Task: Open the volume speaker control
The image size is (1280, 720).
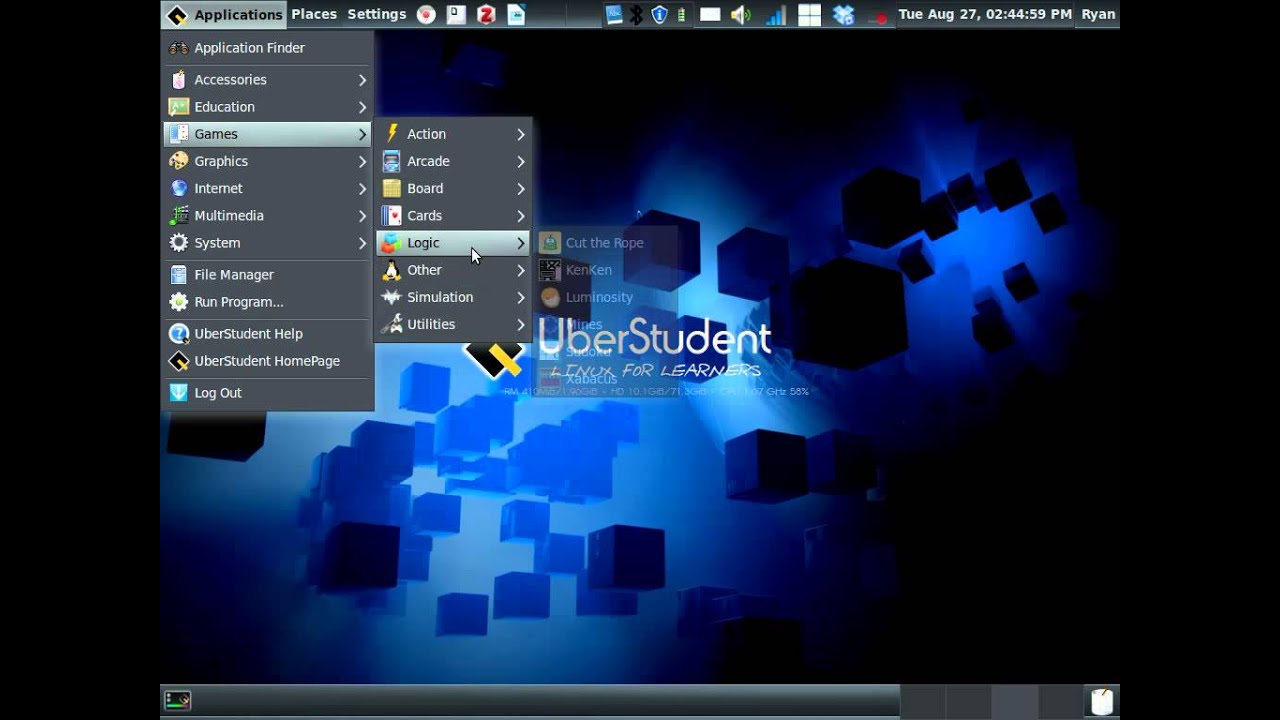Action: 741,15
